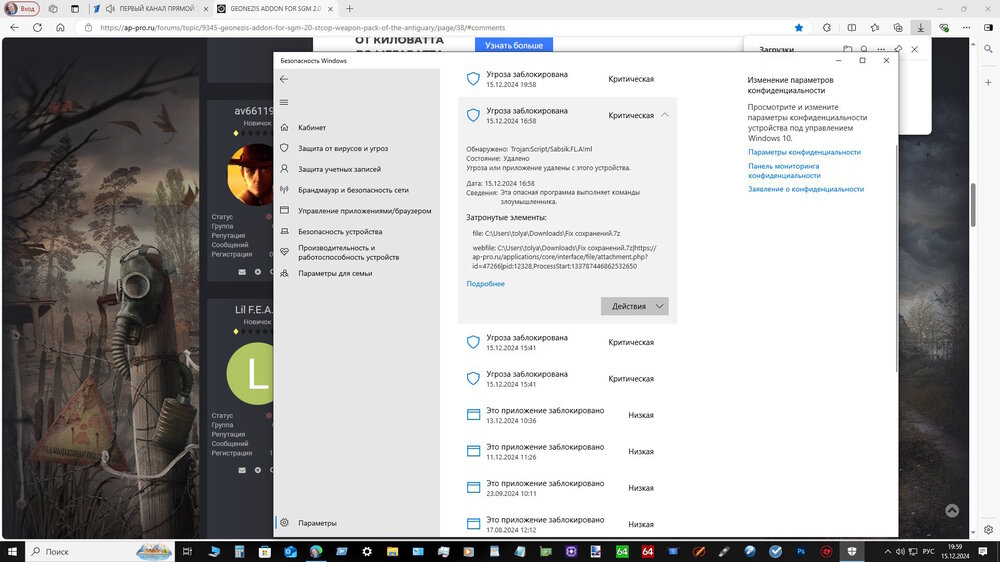Open Edge sidebar search icon

[x=988, y=49]
